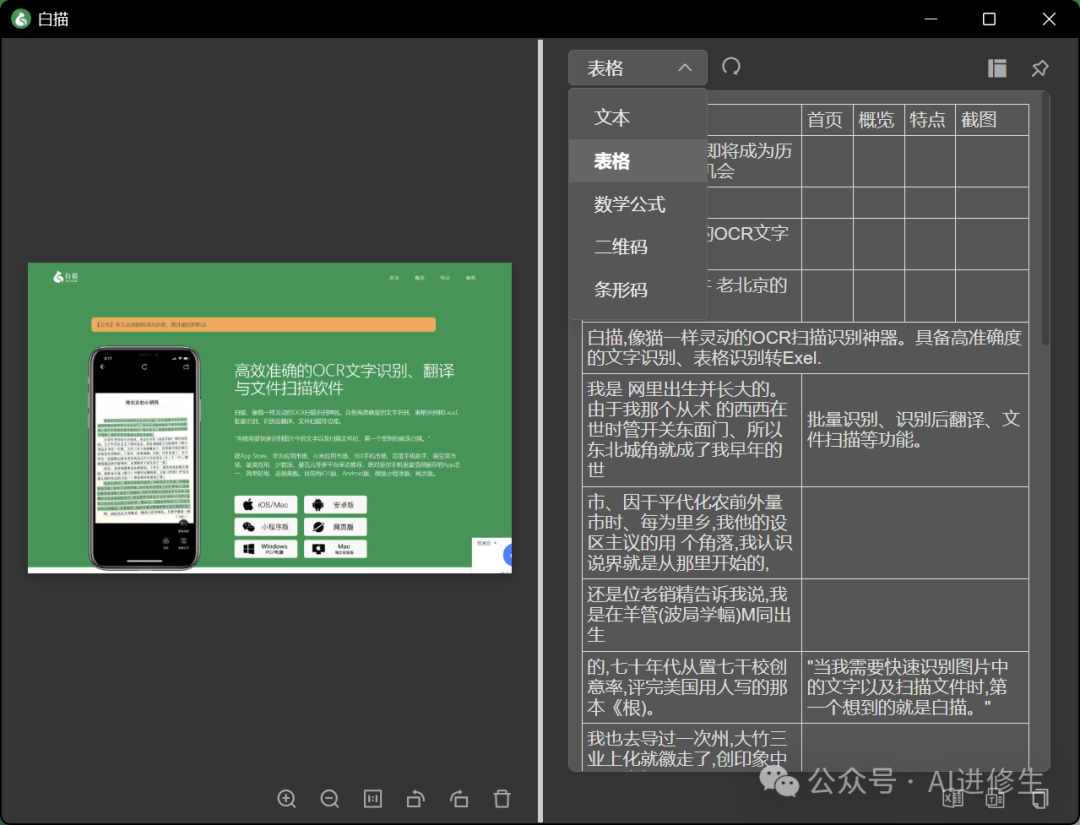Screen dimensions: 1080x825
Task: Select the 首页 table cell
Action: coord(827,120)
